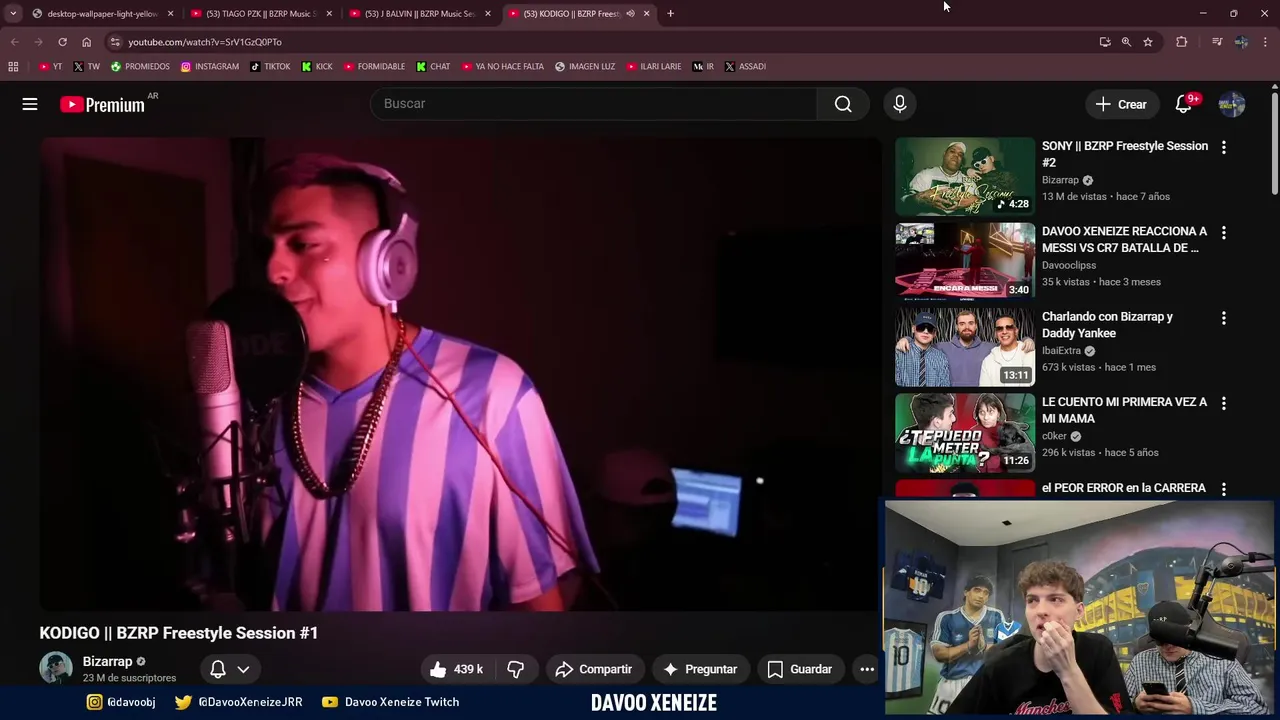Open Charlando con Bizarrap y Daddy Yankee thumbnail
This screenshot has height=720, width=1280.
tap(965, 347)
